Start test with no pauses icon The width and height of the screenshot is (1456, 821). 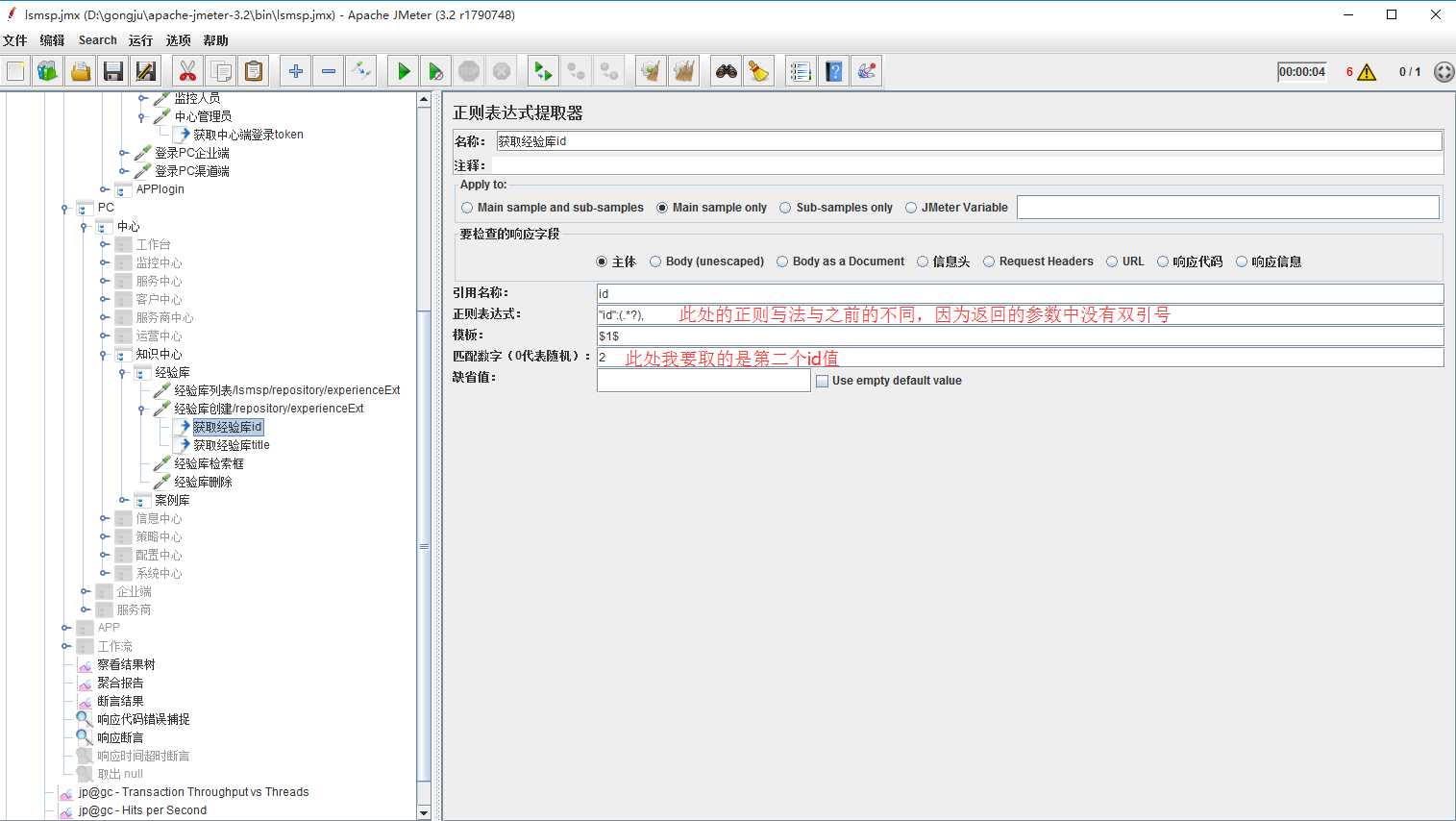pos(436,71)
